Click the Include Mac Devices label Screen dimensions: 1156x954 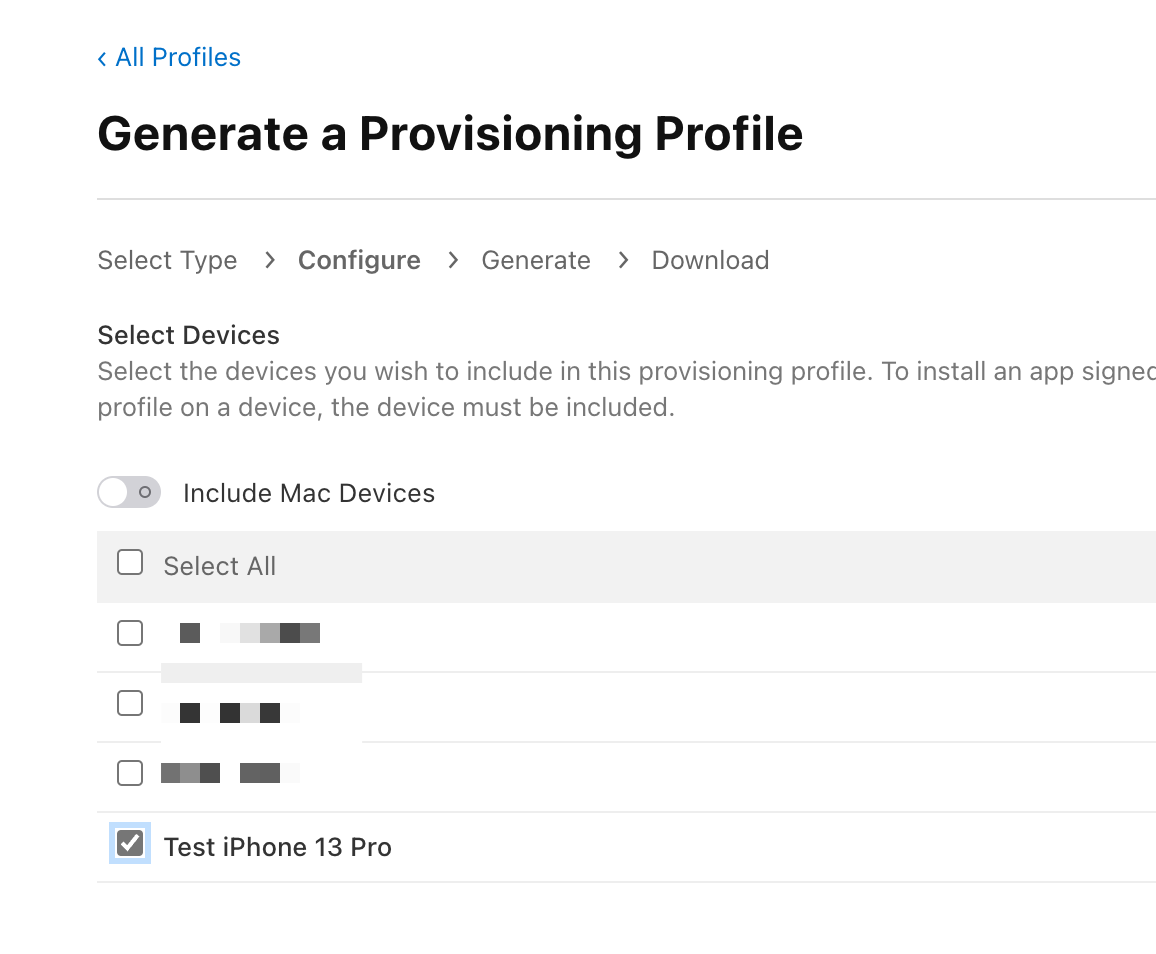pyautogui.click(x=308, y=493)
